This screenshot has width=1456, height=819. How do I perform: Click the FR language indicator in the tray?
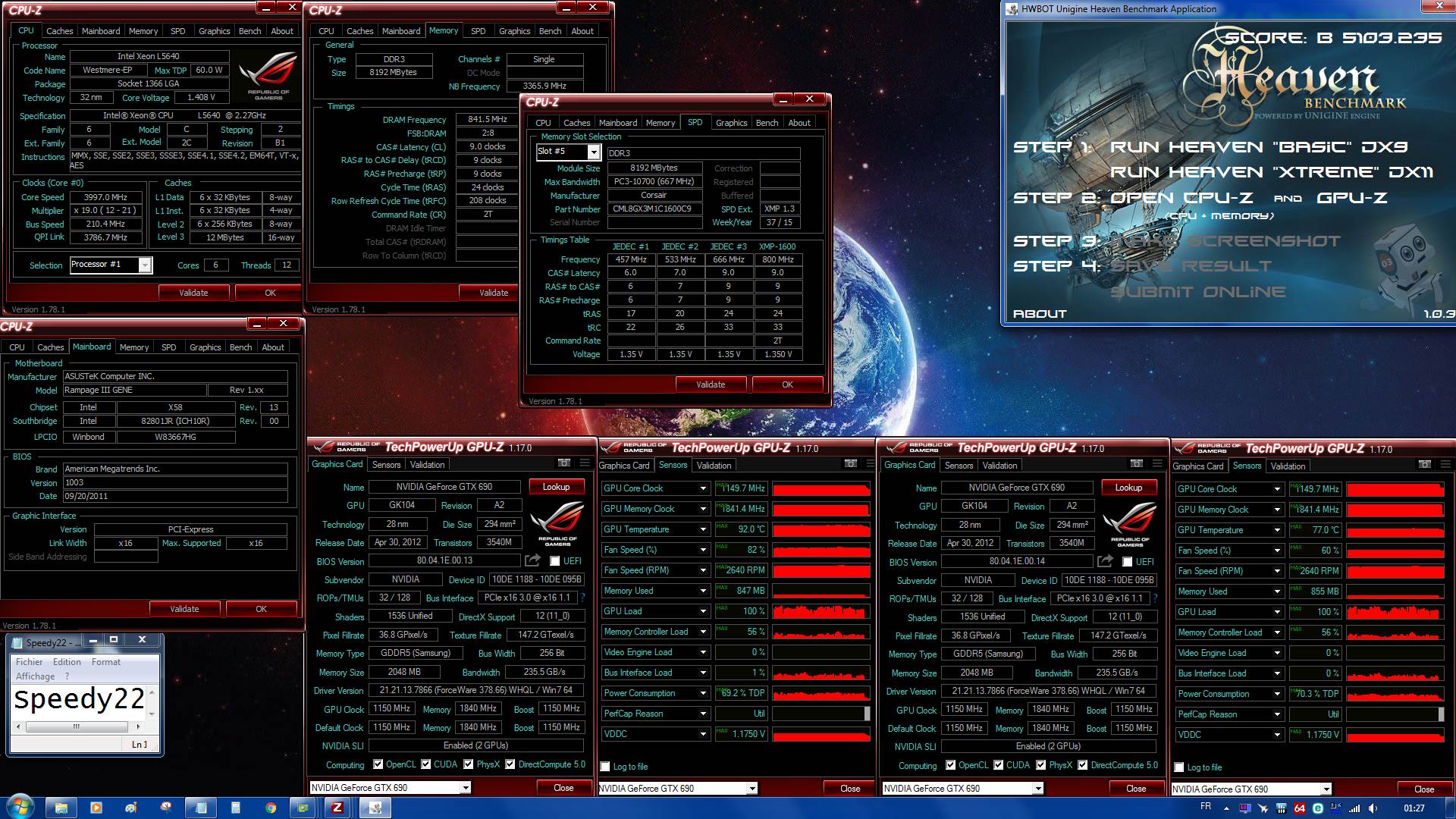pyautogui.click(x=1206, y=807)
